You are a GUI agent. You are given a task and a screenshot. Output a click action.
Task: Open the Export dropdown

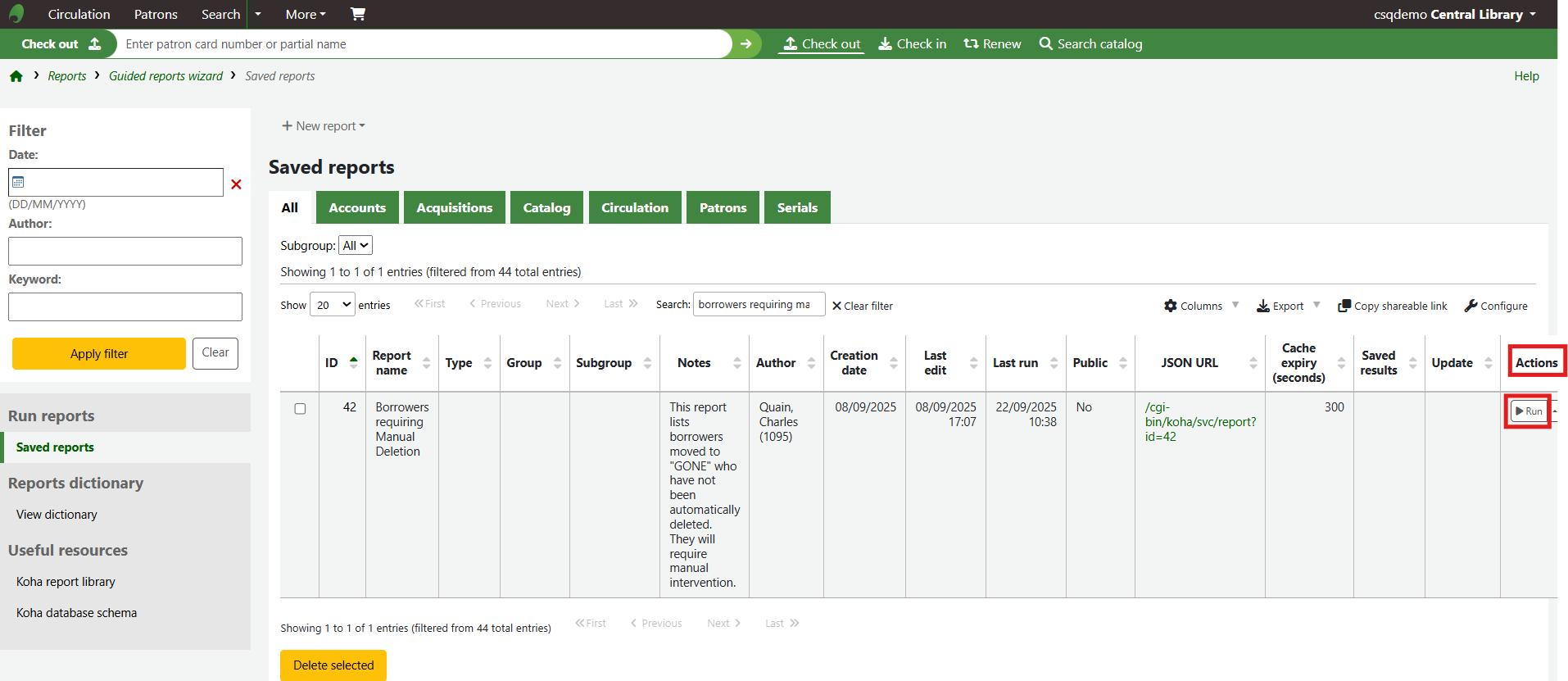tap(1281, 306)
